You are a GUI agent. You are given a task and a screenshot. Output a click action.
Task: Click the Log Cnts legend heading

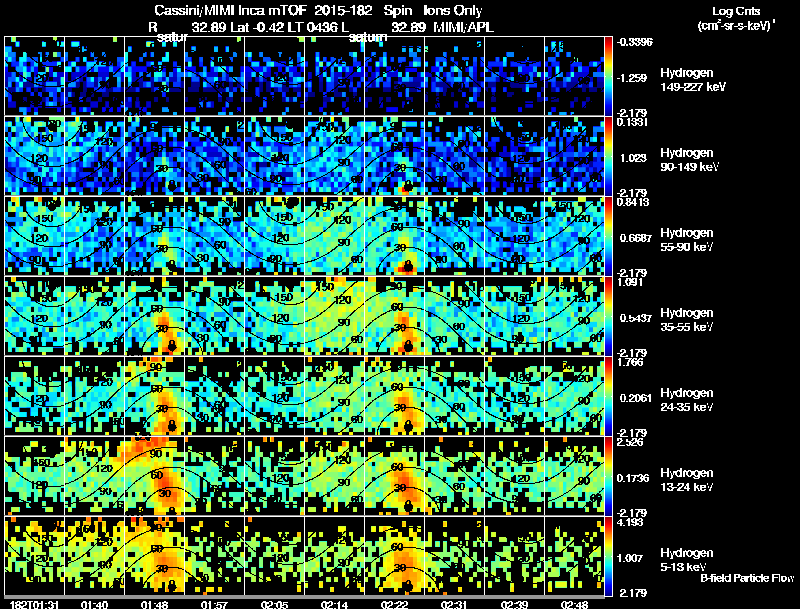point(736,11)
